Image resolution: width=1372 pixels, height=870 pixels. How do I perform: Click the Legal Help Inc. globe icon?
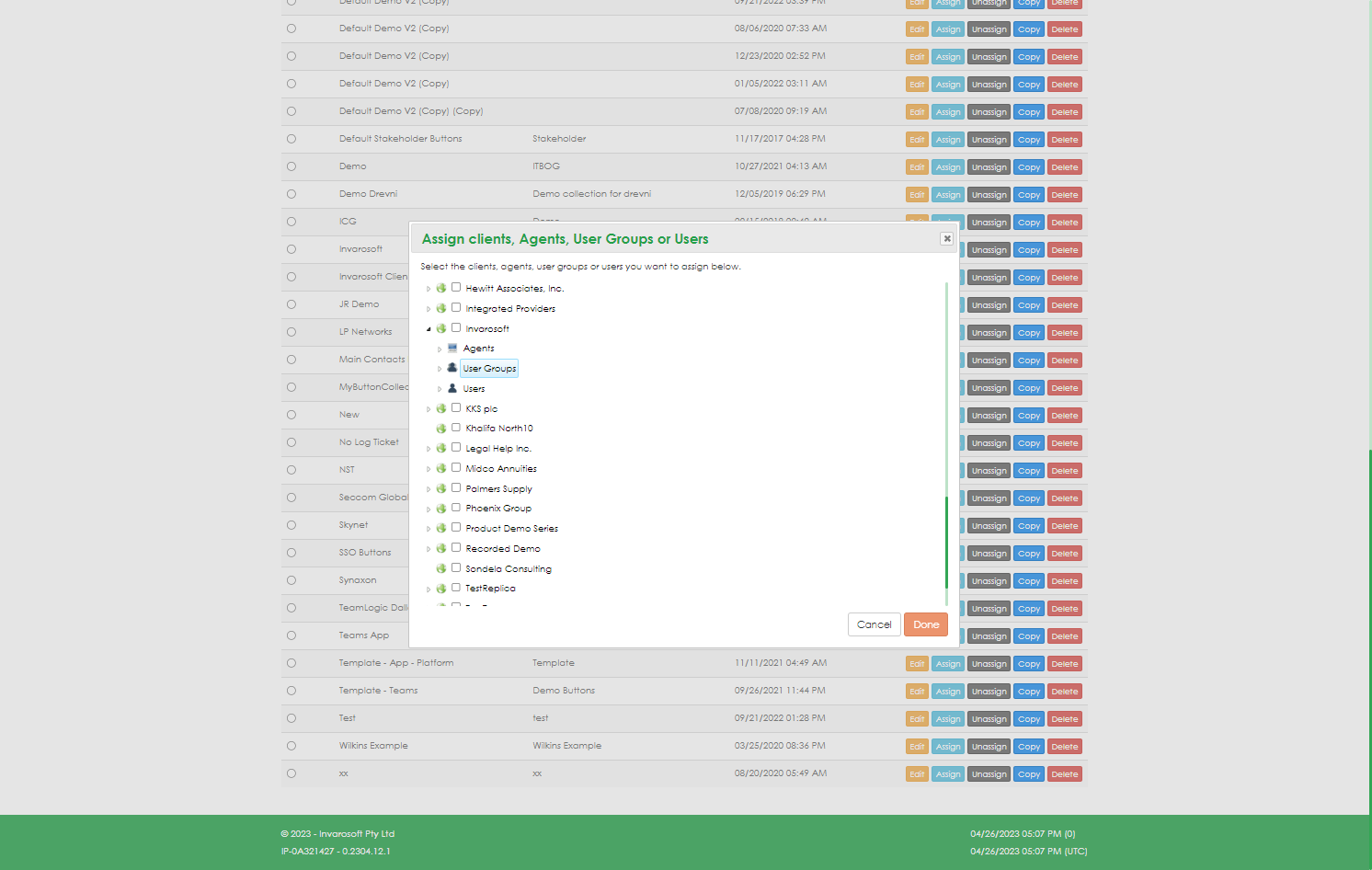pos(441,448)
